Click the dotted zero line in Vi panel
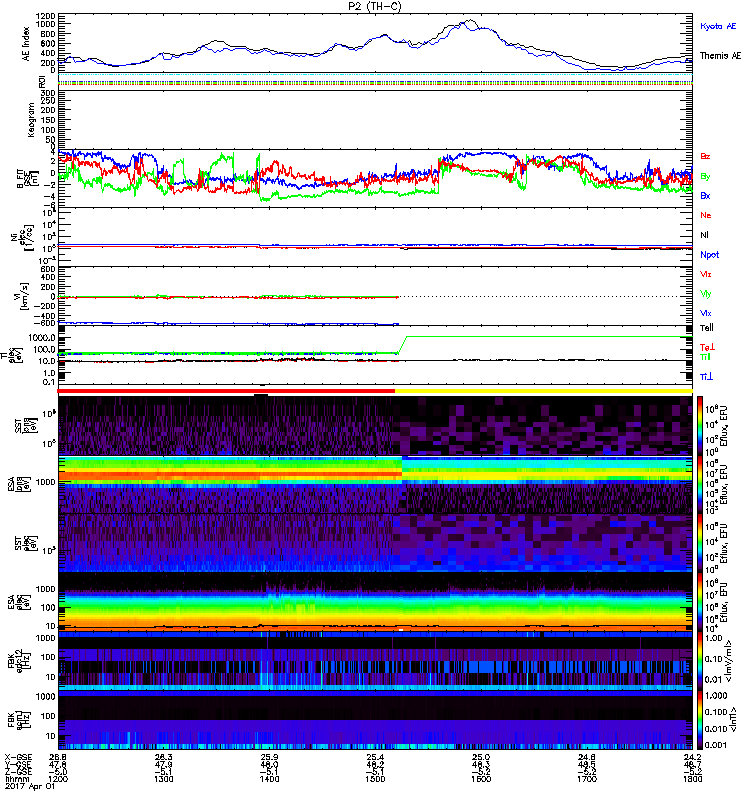 545,296
